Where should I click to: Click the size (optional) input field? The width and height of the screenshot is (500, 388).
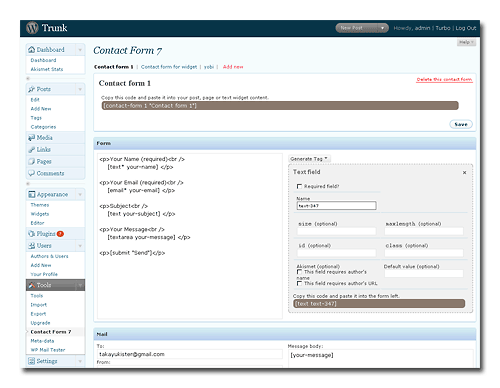coord(337,231)
